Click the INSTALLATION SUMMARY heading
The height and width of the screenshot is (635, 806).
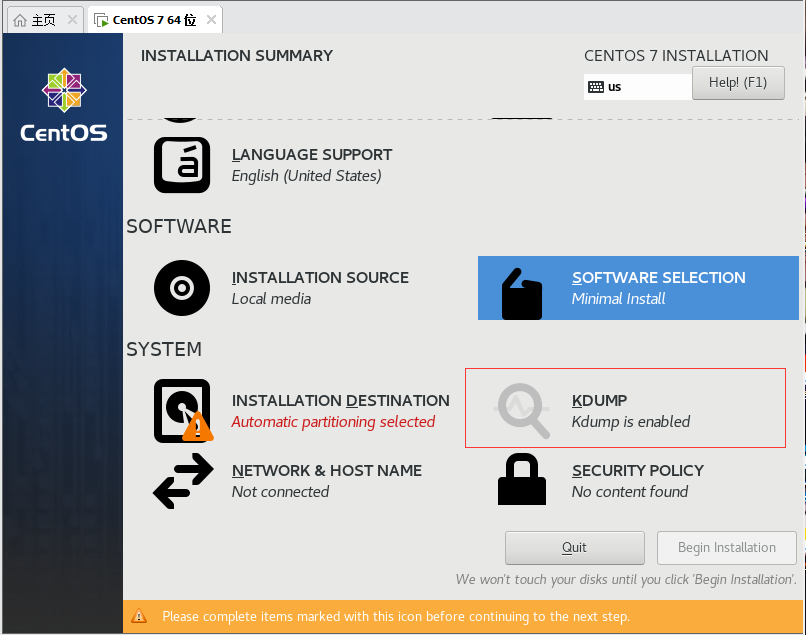(x=237, y=56)
